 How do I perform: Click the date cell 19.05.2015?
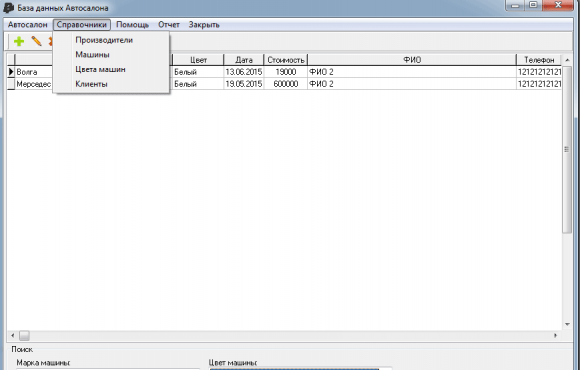(x=244, y=84)
